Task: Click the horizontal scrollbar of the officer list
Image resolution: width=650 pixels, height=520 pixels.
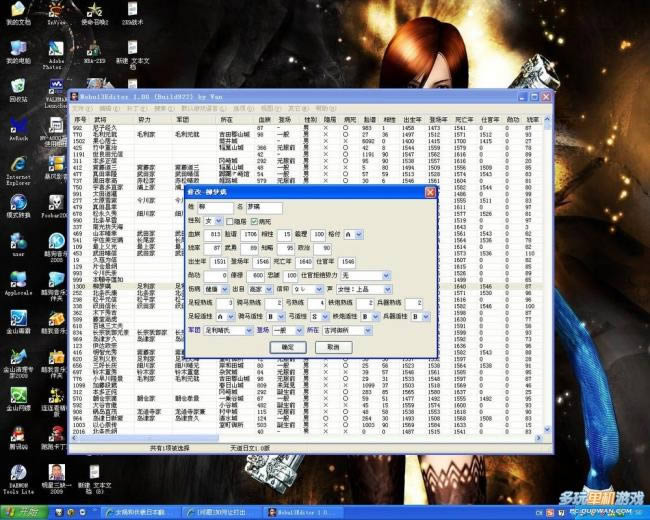Action: point(307,438)
